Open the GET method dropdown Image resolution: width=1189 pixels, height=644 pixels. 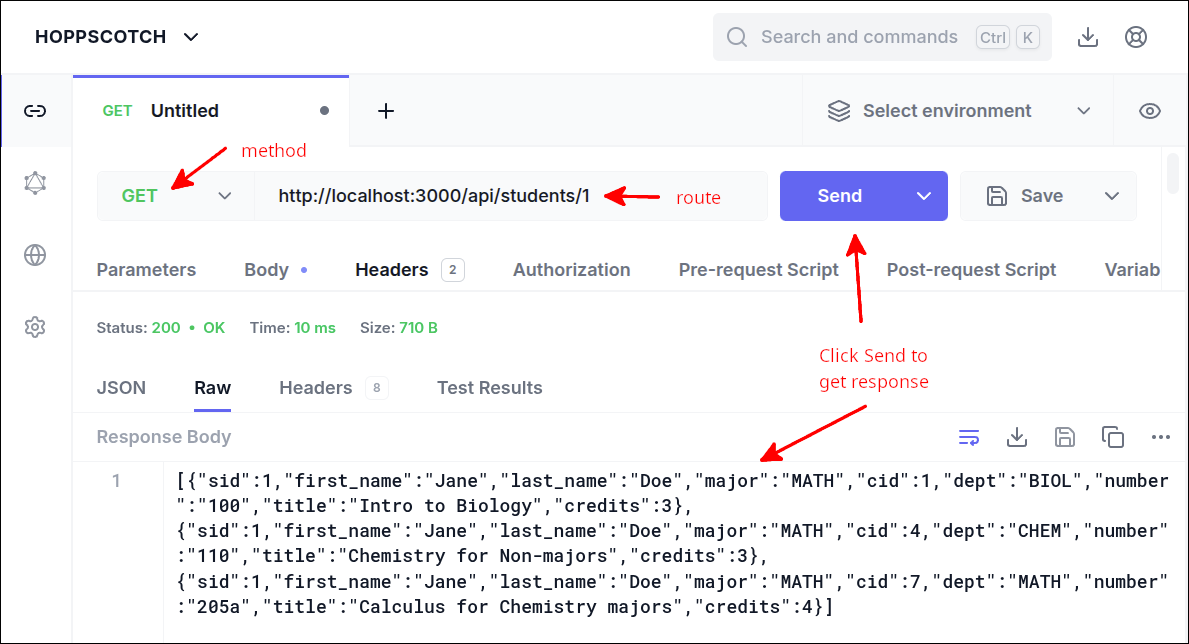(x=176, y=196)
